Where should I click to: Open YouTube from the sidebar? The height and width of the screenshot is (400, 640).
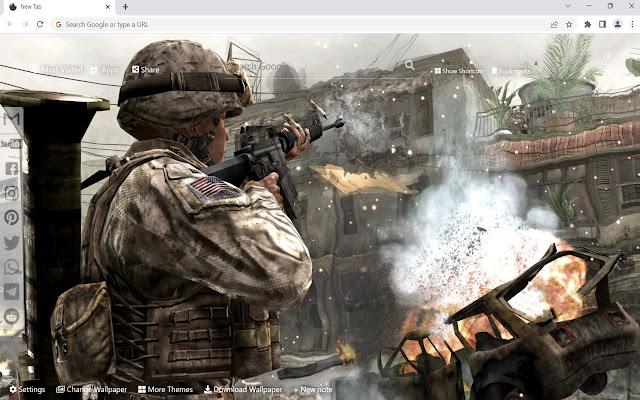(11, 144)
